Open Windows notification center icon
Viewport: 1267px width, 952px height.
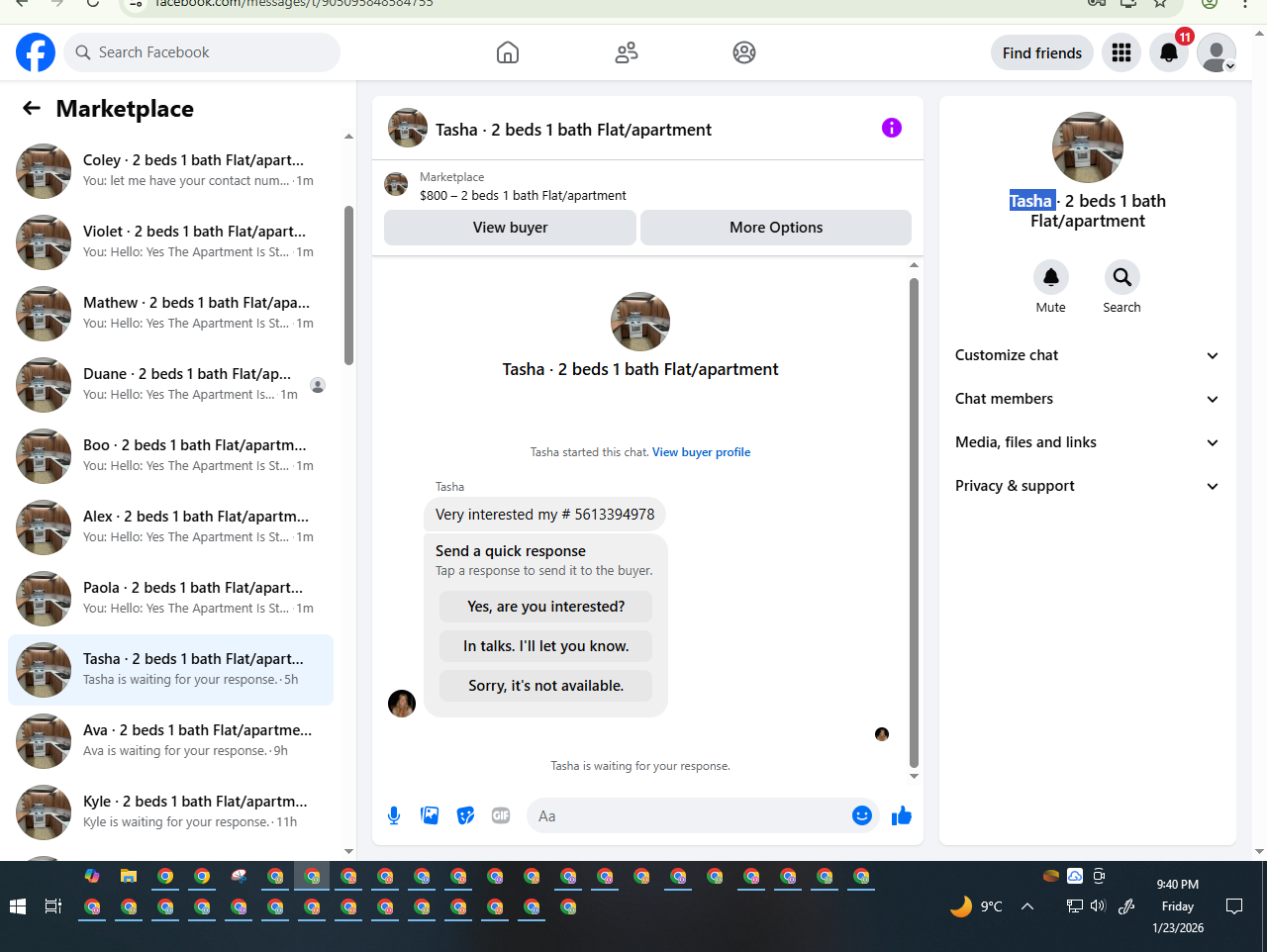[1234, 905]
